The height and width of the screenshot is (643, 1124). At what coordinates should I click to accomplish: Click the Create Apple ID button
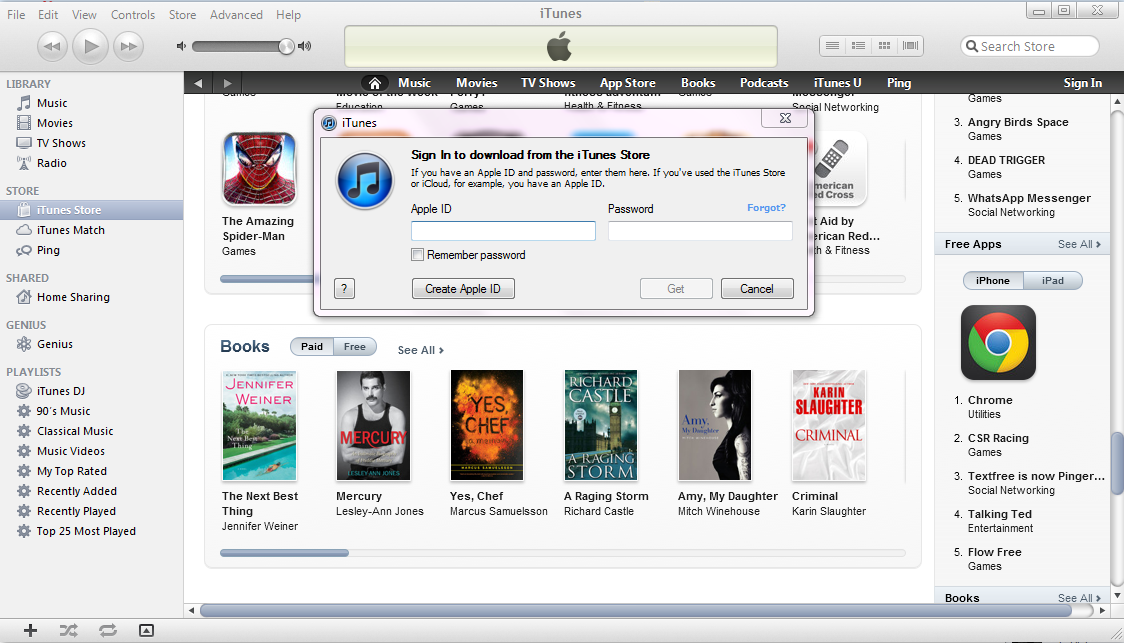point(463,289)
